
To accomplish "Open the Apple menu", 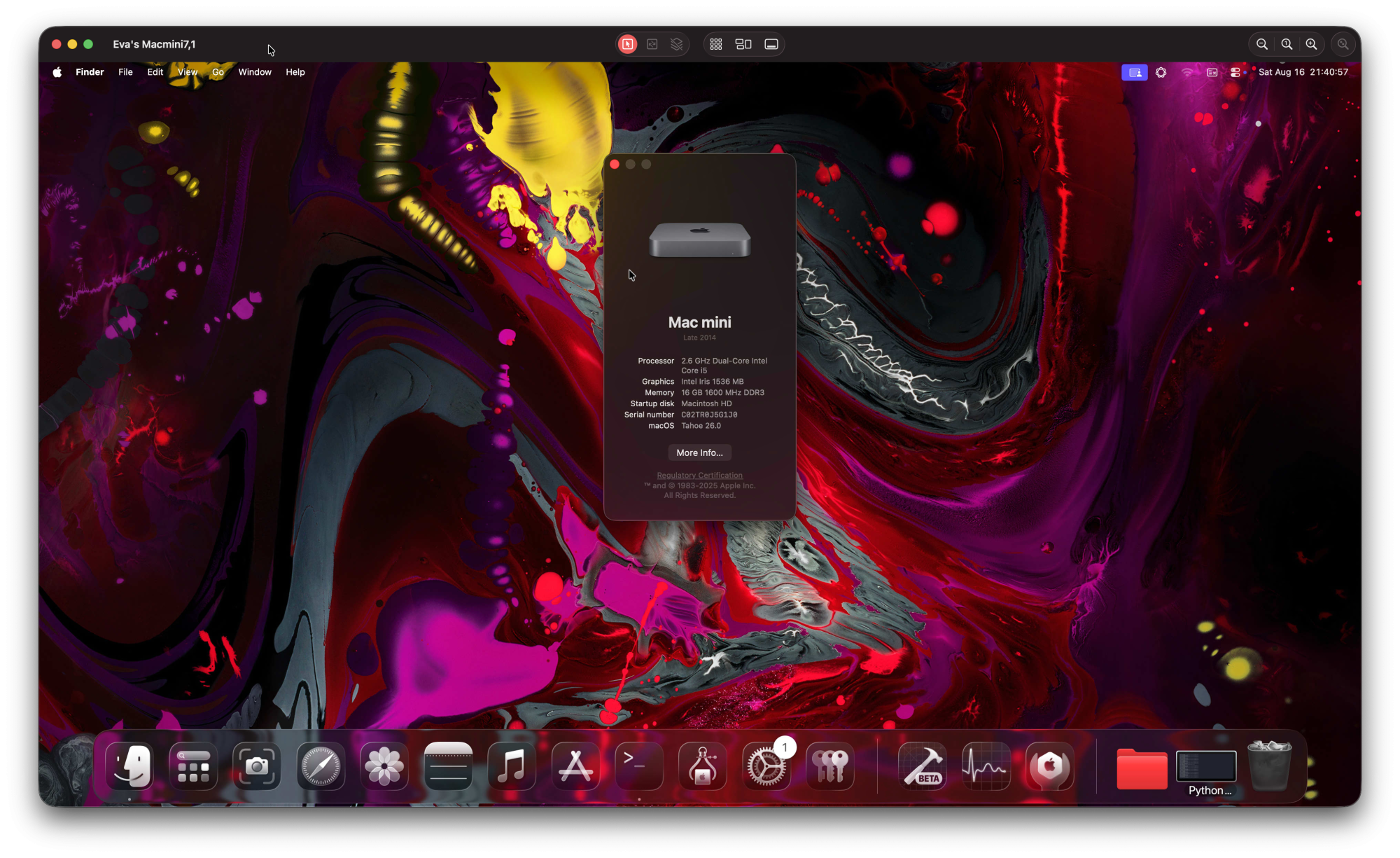I will (x=57, y=72).
